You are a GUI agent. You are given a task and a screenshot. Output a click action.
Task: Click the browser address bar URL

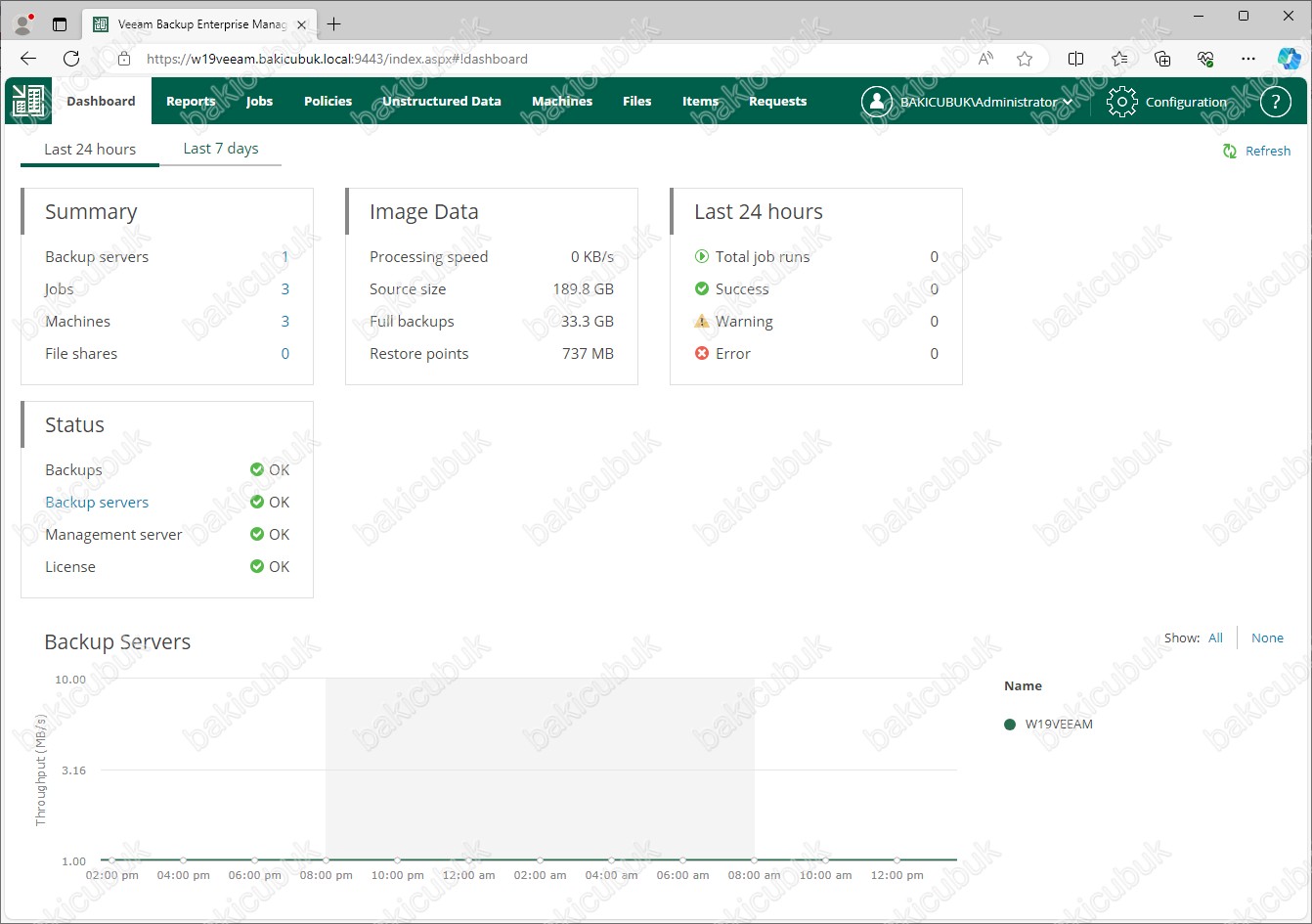(x=336, y=59)
